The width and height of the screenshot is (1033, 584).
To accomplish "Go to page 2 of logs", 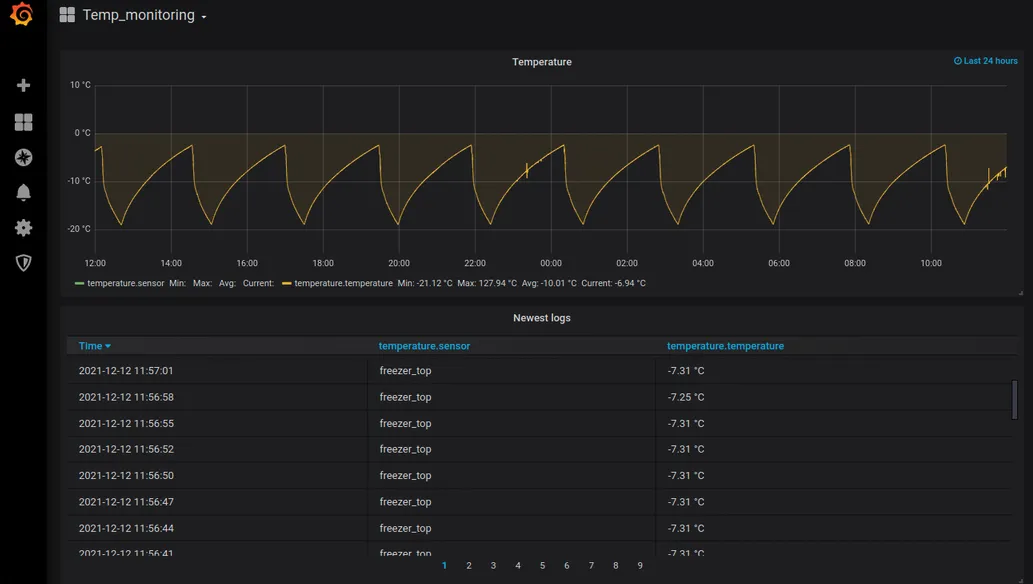I will pyautogui.click(x=469, y=566).
